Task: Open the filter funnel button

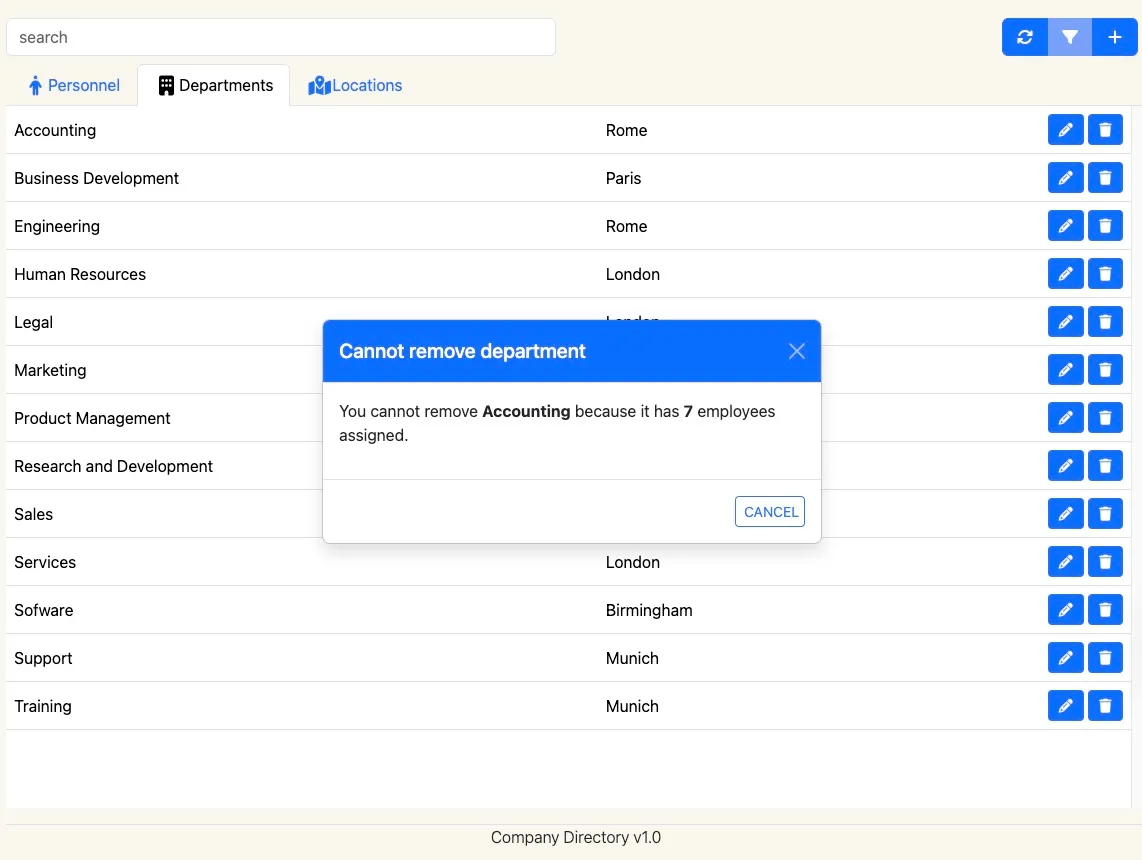Action: (x=1070, y=37)
